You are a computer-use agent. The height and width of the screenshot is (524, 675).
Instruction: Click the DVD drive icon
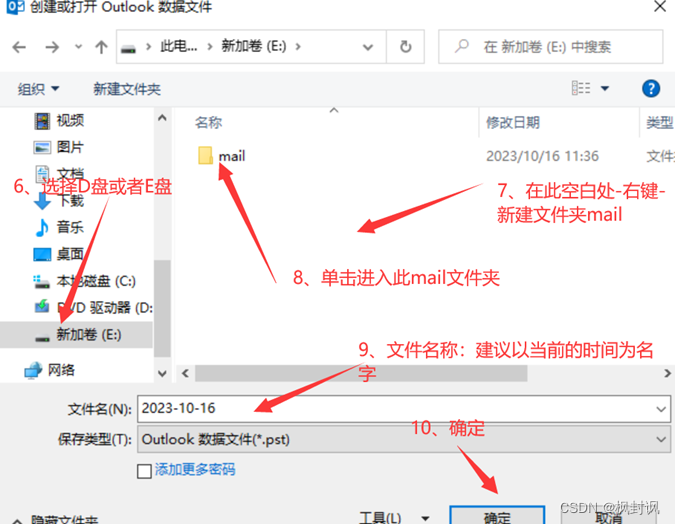coord(42,307)
